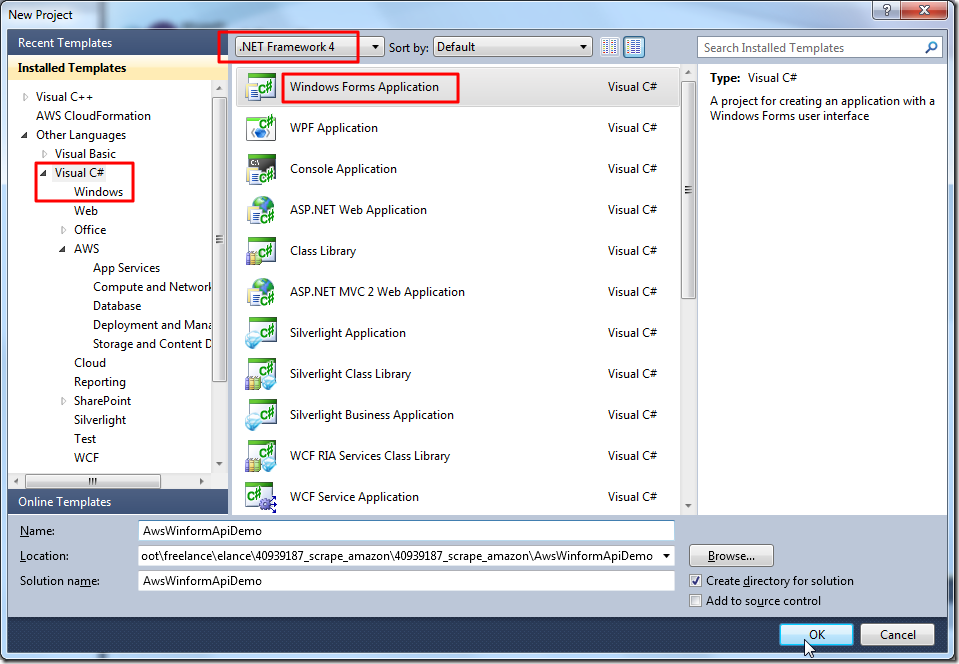Select the Test tree item
Image resolution: width=959 pixels, height=664 pixels.
[85, 439]
